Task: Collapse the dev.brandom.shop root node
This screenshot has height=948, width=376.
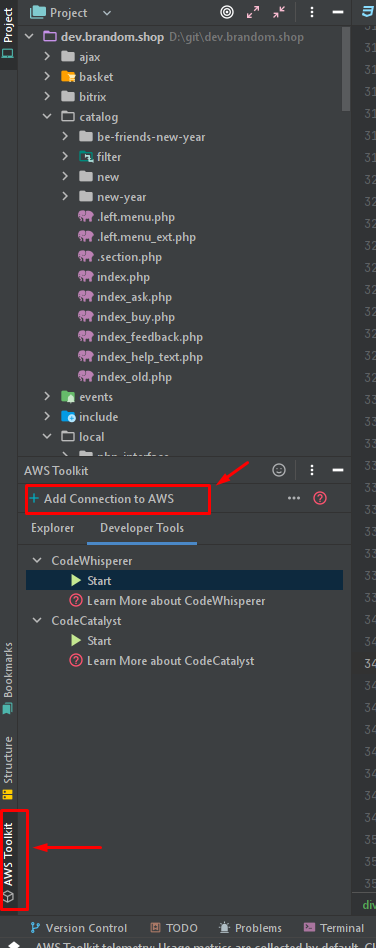Action: 28,37
